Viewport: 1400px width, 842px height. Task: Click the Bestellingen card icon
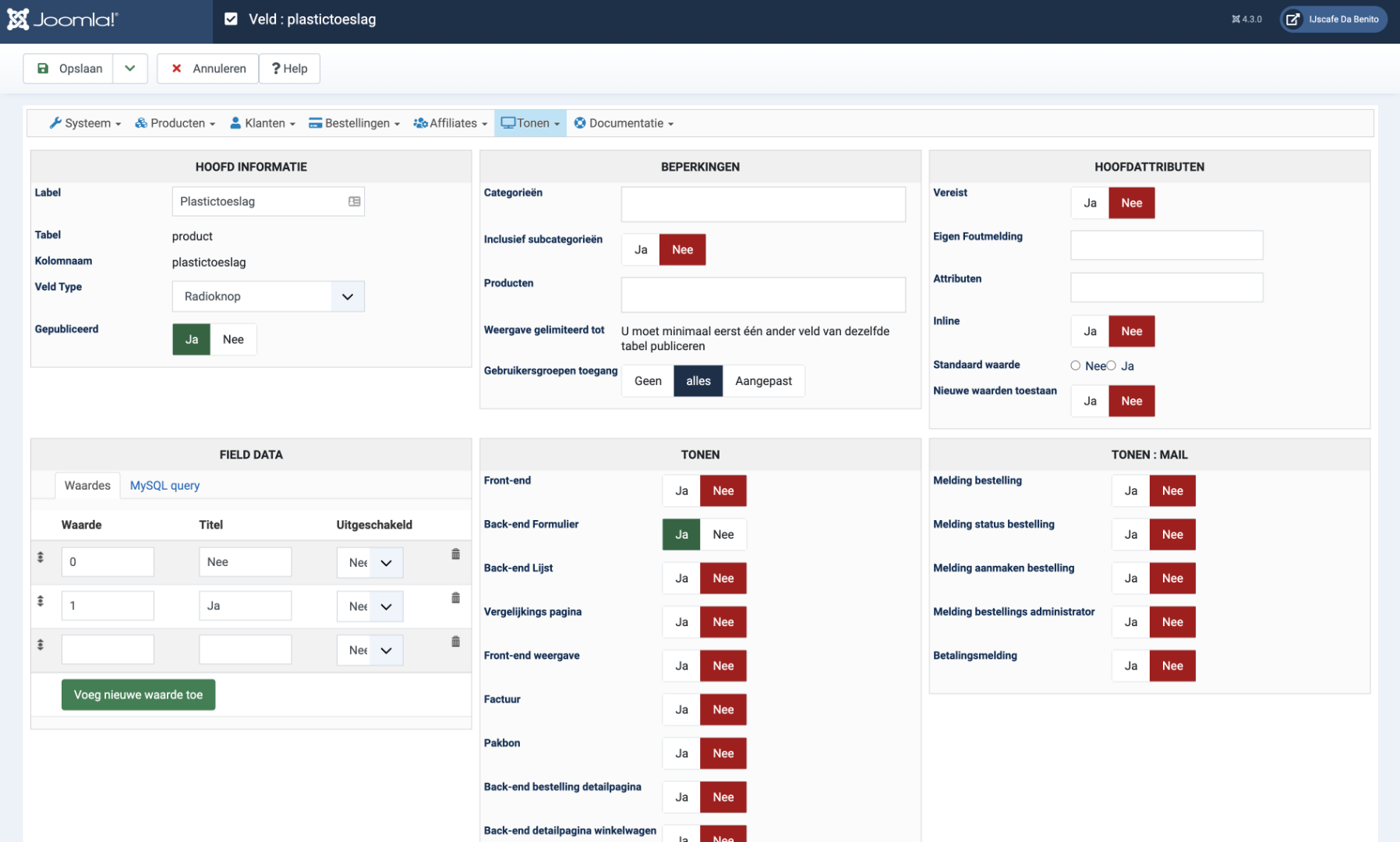pyautogui.click(x=316, y=123)
